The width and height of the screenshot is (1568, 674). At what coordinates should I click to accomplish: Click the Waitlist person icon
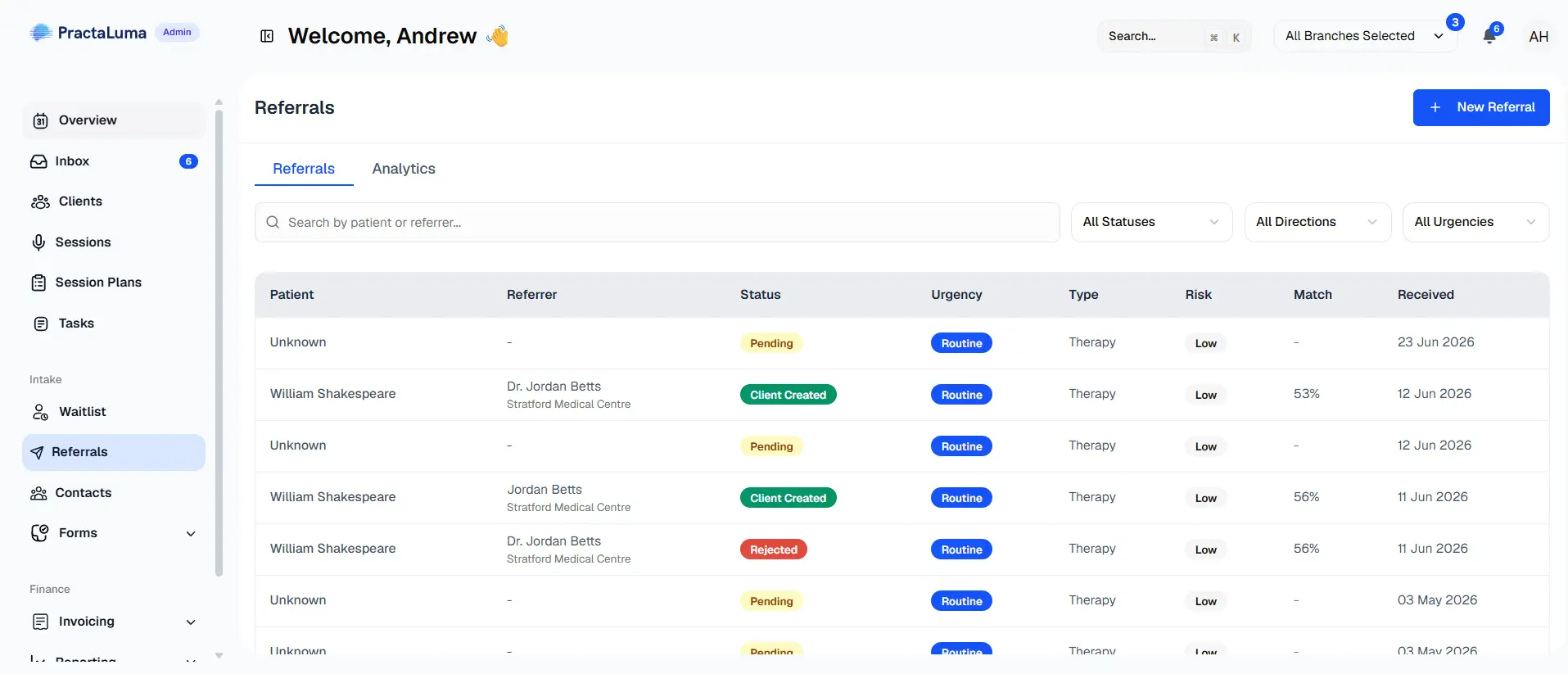point(40,412)
